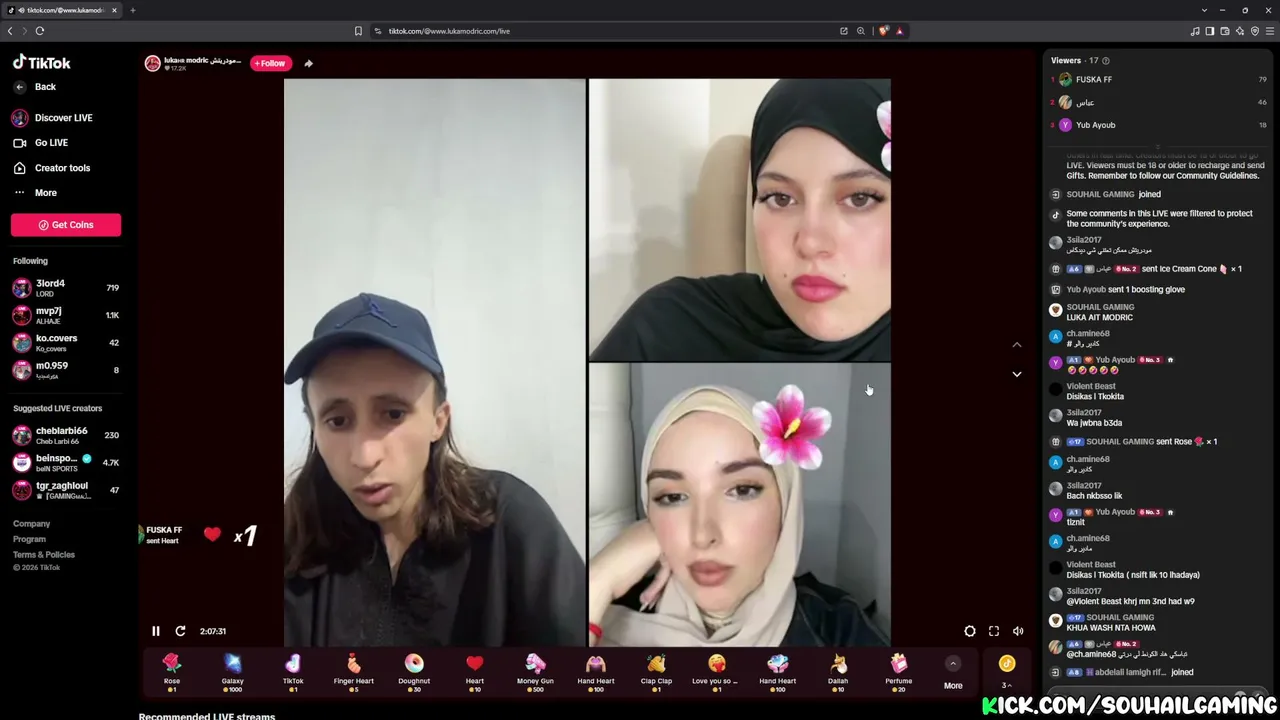This screenshot has width=1280, height=720.
Task: Open the browser main hamburger menu
Action: point(1270,31)
